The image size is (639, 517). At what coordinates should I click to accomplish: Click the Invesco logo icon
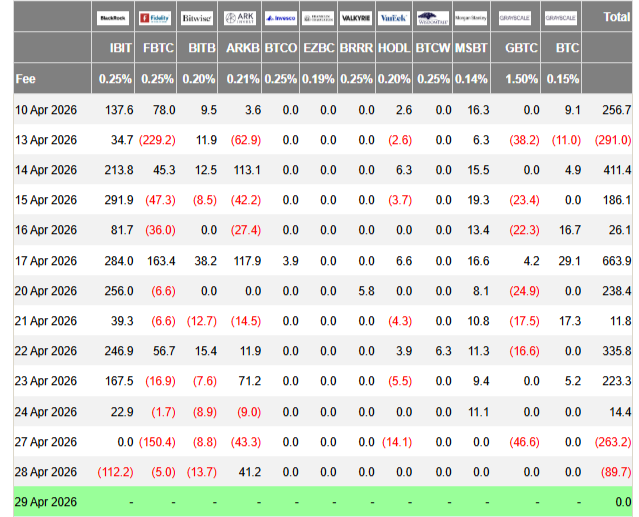(x=280, y=18)
